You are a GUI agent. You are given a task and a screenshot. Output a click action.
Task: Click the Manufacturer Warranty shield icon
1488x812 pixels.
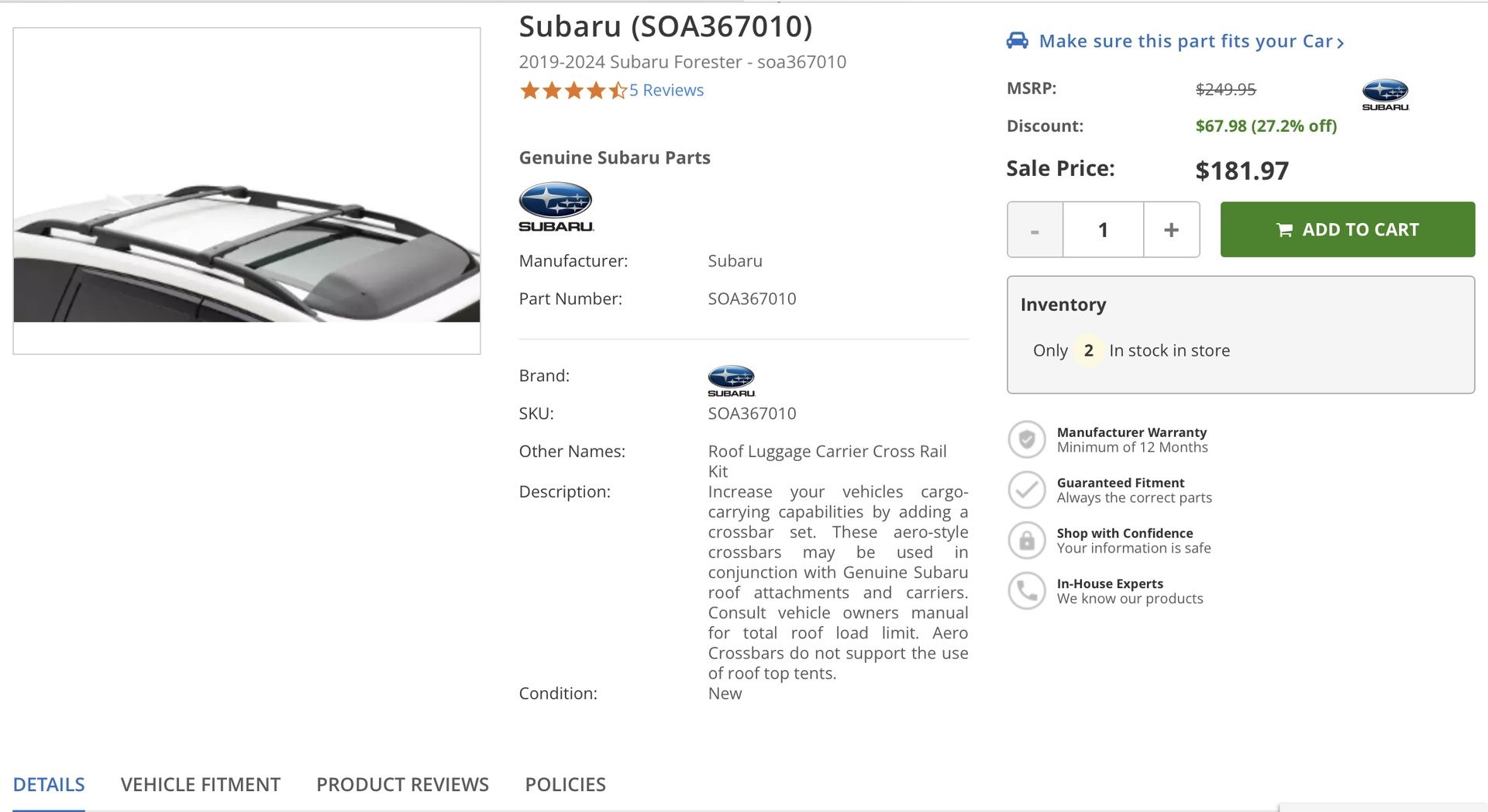pyautogui.click(x=1027, y=439)
